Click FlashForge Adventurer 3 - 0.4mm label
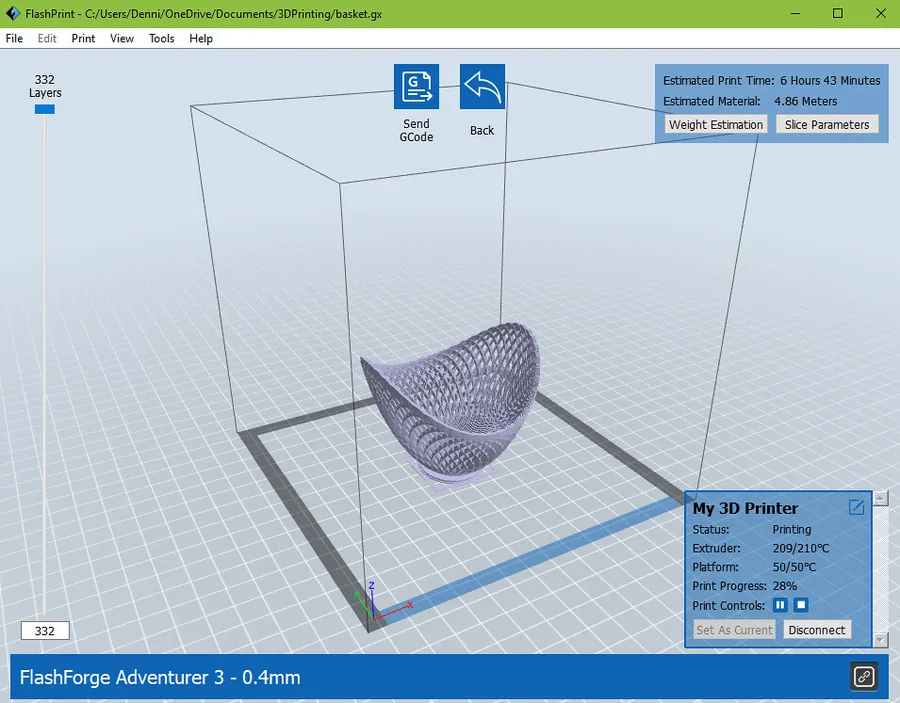Image resolution: width=900 pixels, height=703 pixels. [x=160, y=677]
